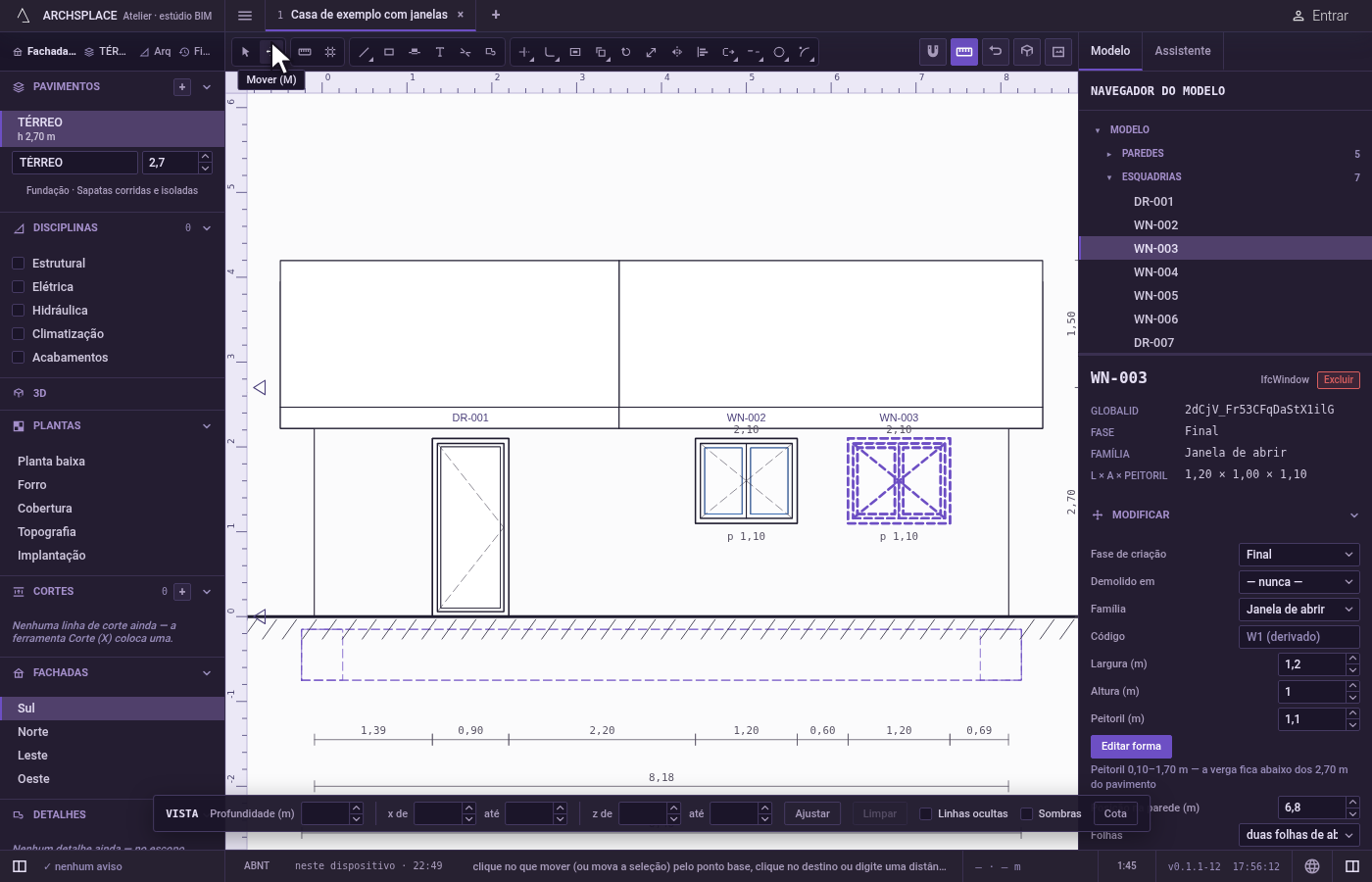The image size is (1372, 882).
Task: Add a new pavimento with plus button
Action: pyautogui.click(x=182, y=87)
